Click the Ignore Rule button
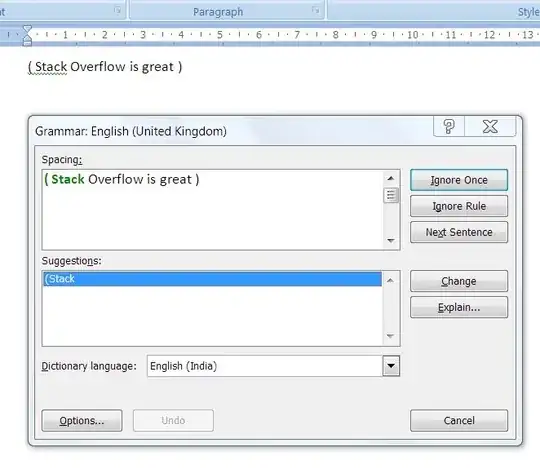 pos(459,206)
